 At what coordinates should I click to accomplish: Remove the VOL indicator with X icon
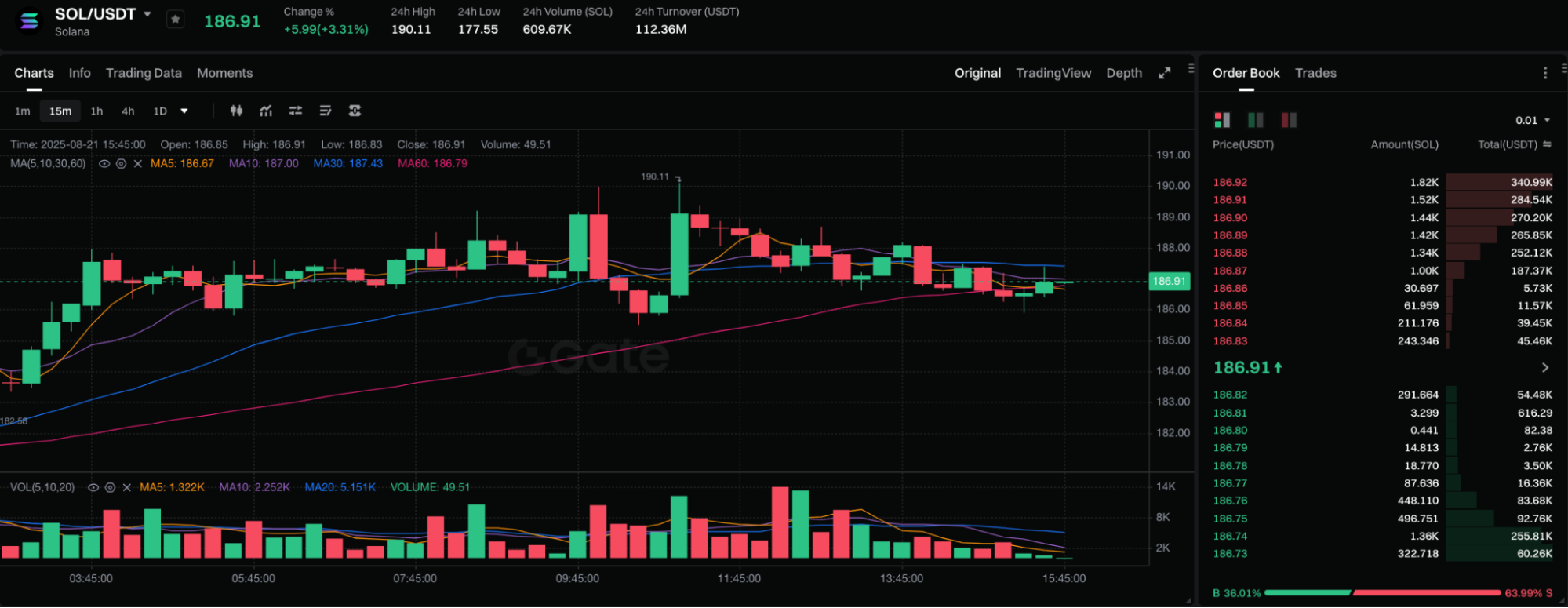[127, 487]
